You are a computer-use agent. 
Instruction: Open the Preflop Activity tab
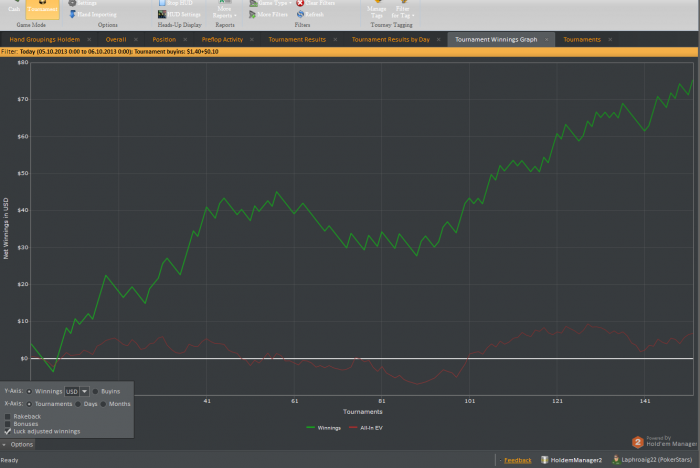coord(222,39)
